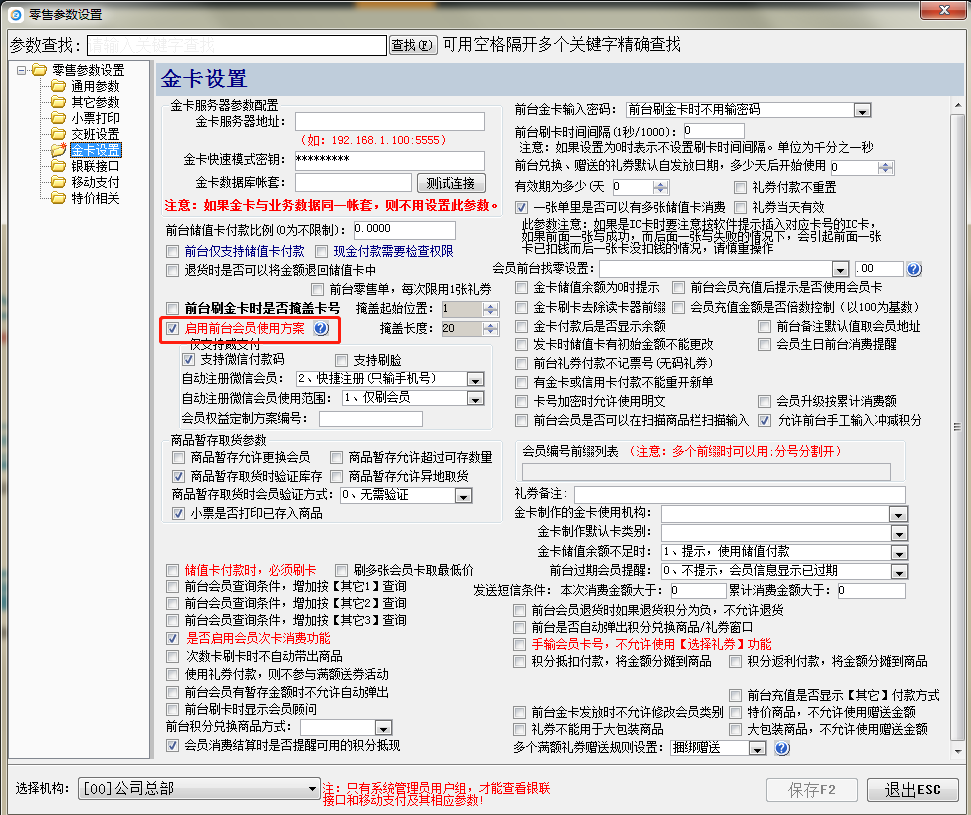This screenshot has width=971, height=815.
Task: Select 通用参数 in the settings tree
Action: click(95, 86)
